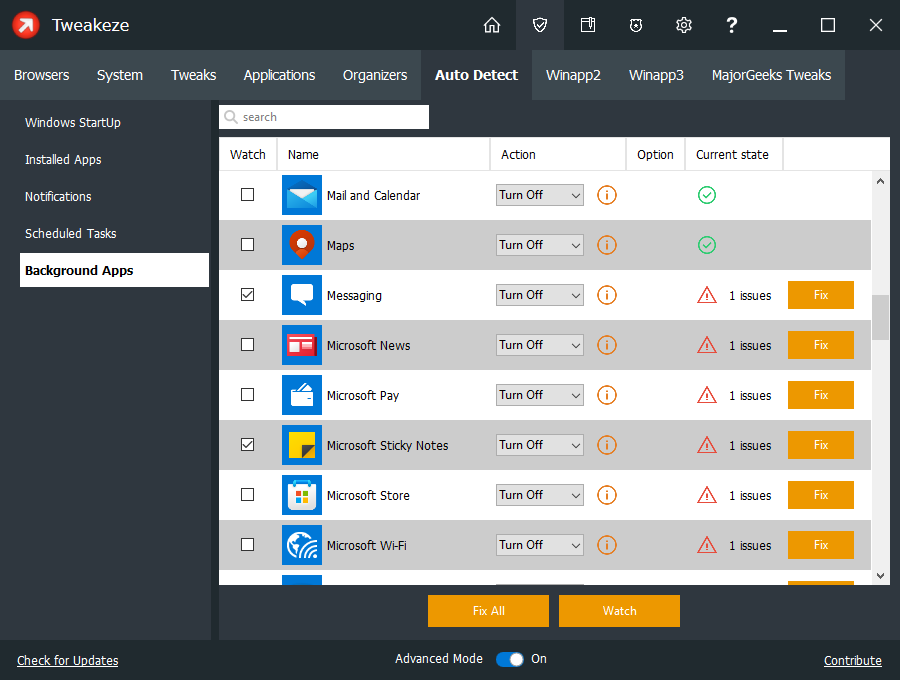Click the shield checkmark icon in header
This screenshot has height=680, width=900.
540,25
